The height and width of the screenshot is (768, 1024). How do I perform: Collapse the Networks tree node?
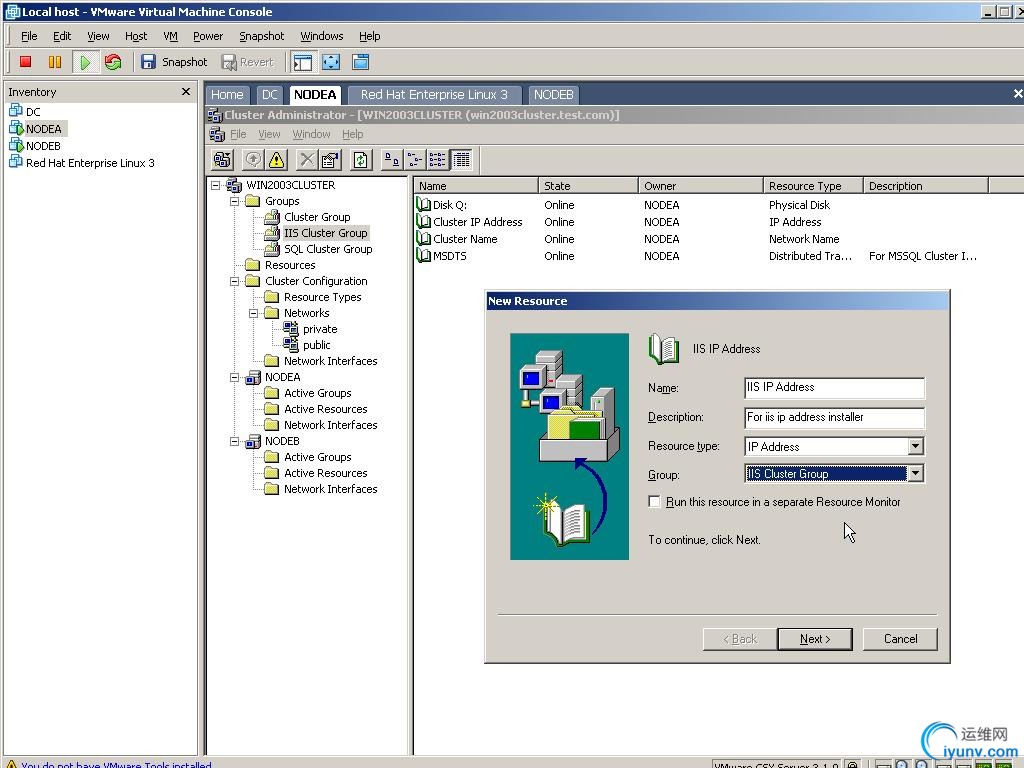point(254,313)
